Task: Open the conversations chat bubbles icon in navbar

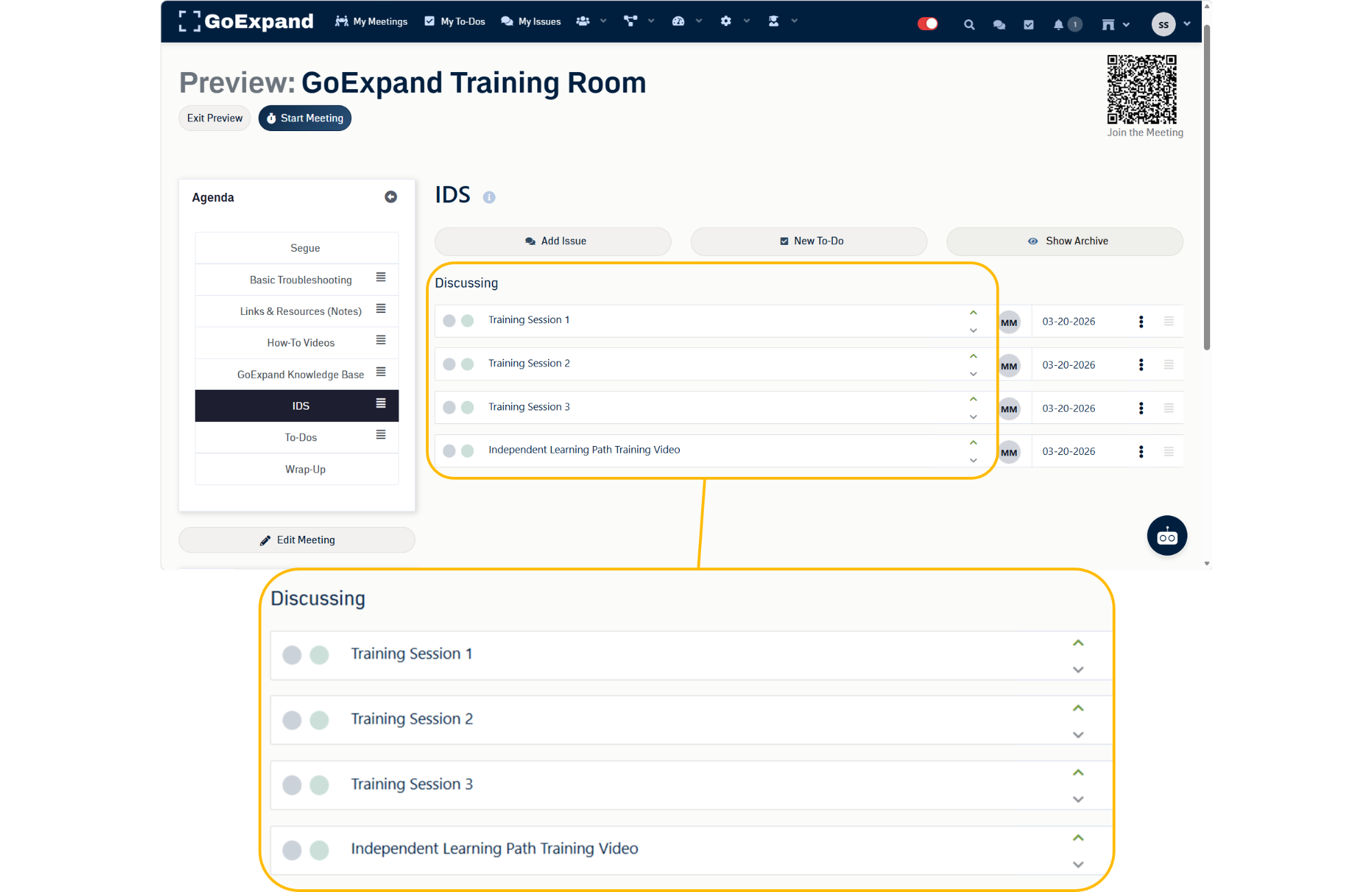Action: [999, 25]
